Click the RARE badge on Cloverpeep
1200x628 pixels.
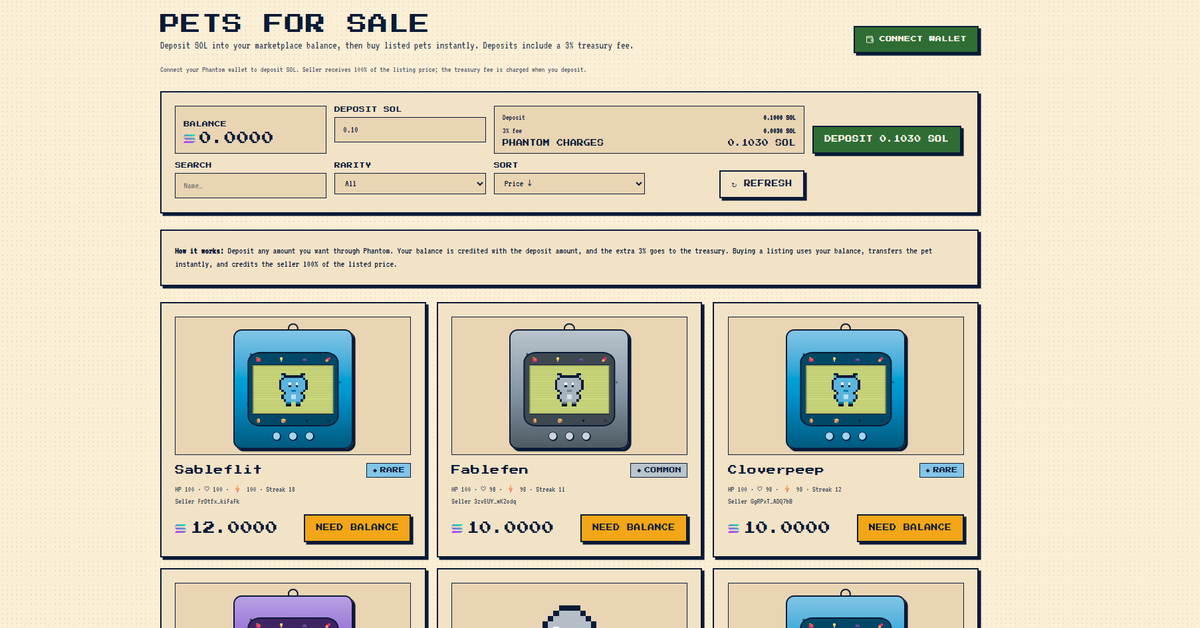point(941,470)
